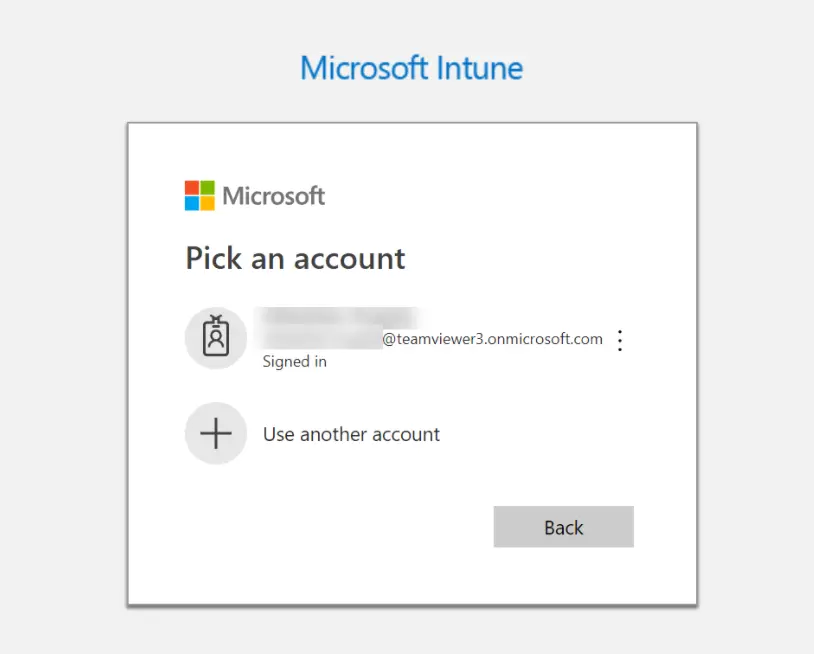Open the three-dot account options menu
The image size is (814, 654).
[620, 340]
